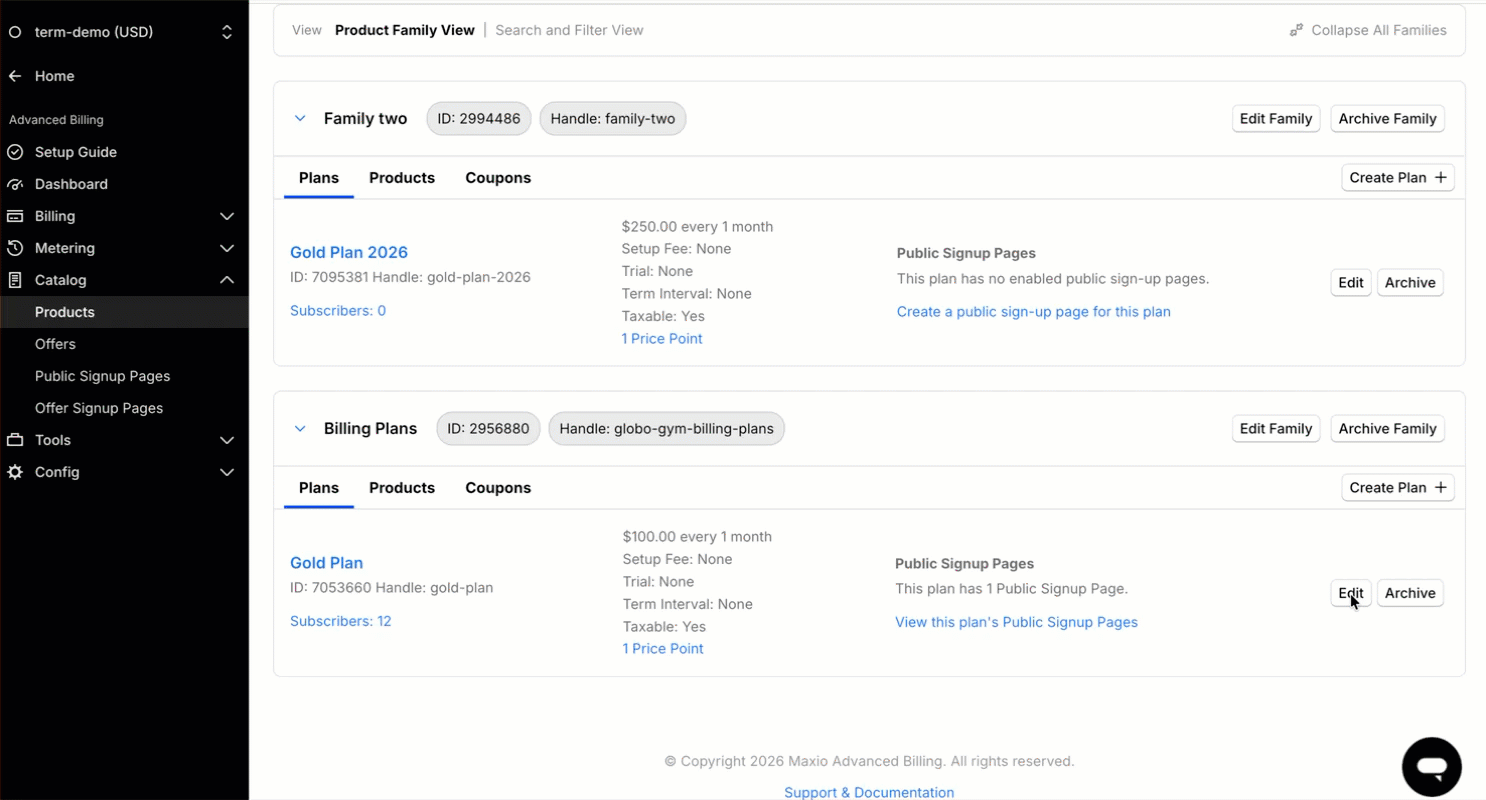The height and width of the screenshot is (800, 1486).
Task: Open the term-demo (USD) site switcher
Action: click(124, 32)
